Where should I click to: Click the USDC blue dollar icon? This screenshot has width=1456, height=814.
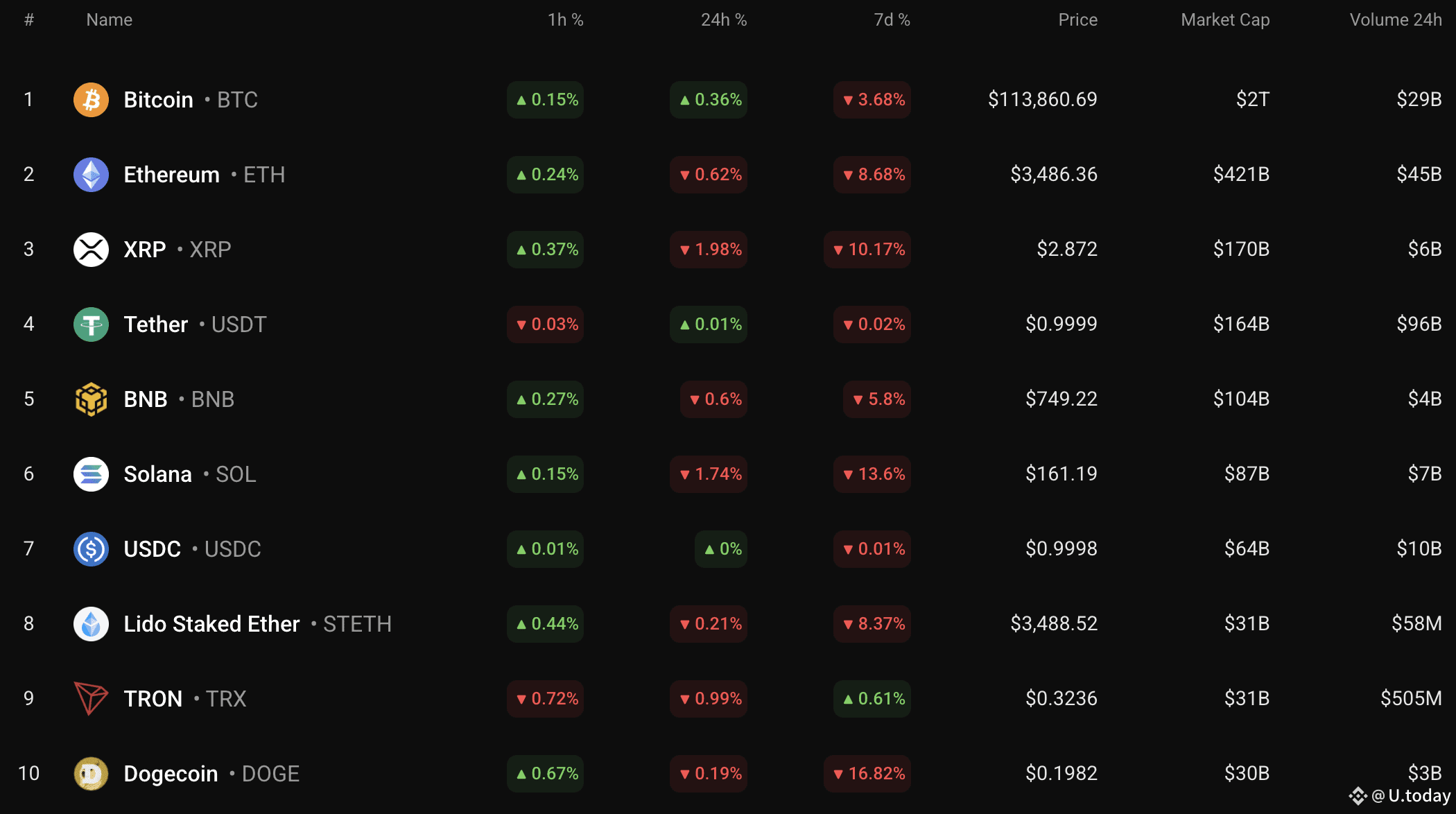click(91, 549)
